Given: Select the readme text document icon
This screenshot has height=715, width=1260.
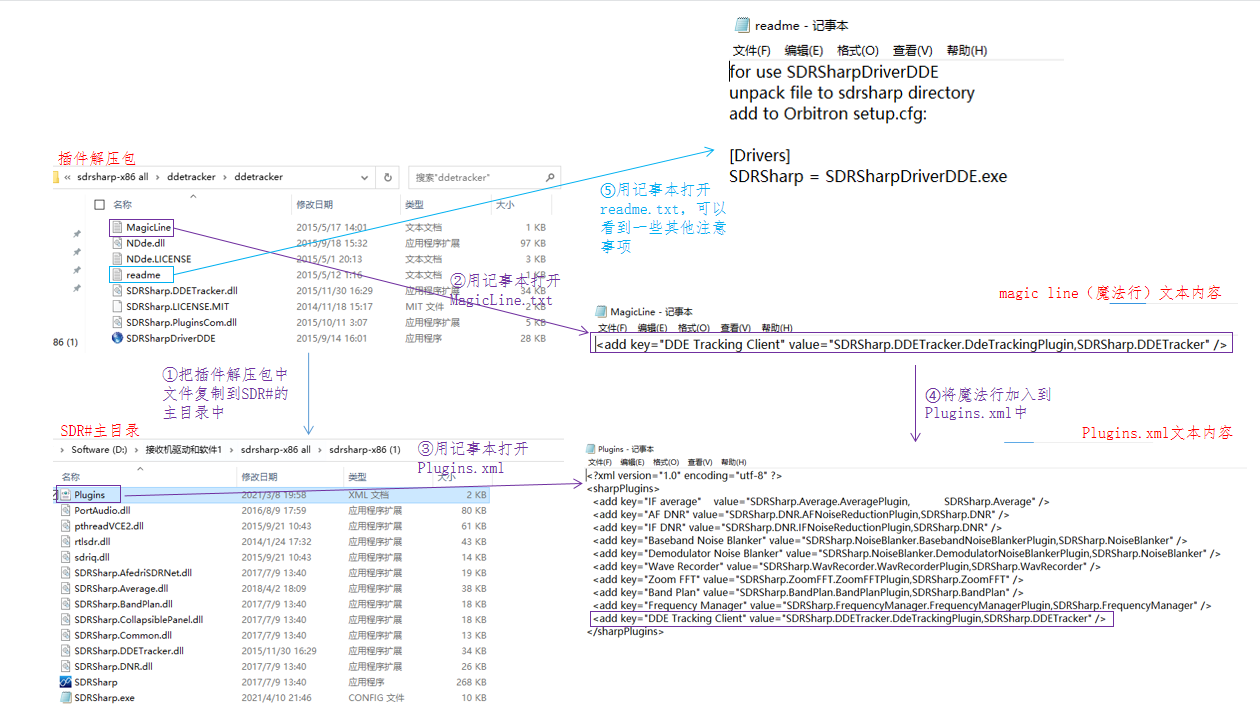Looking at the screenshot, I should coord(117,275).
